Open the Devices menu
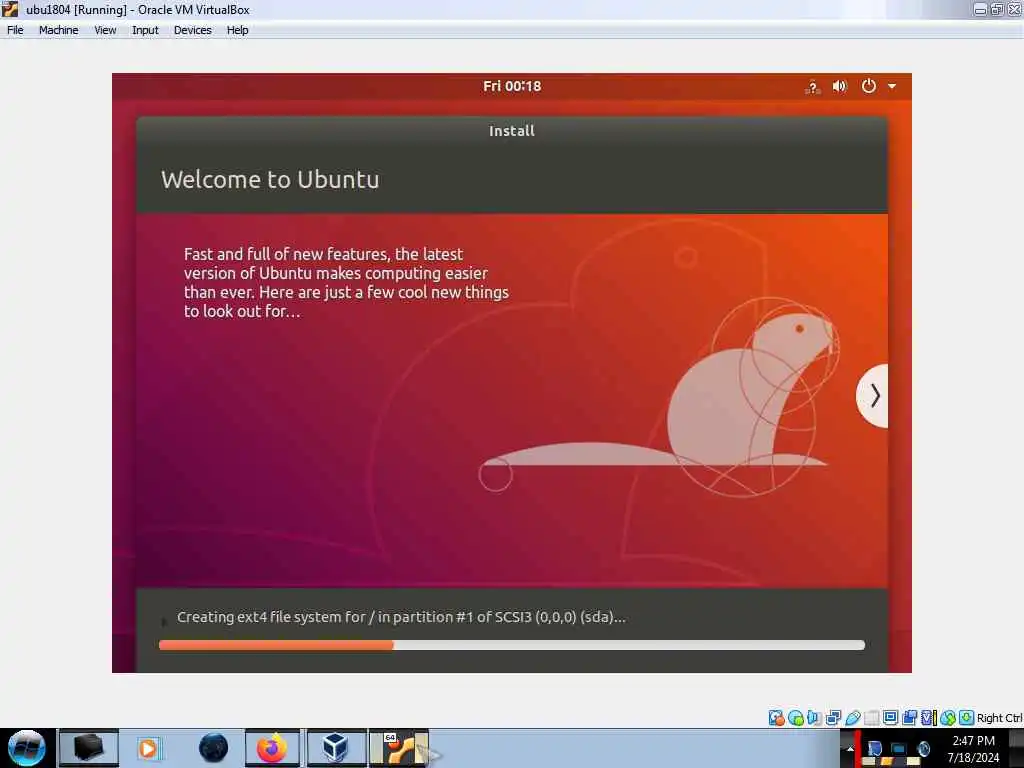 (193, 30)
